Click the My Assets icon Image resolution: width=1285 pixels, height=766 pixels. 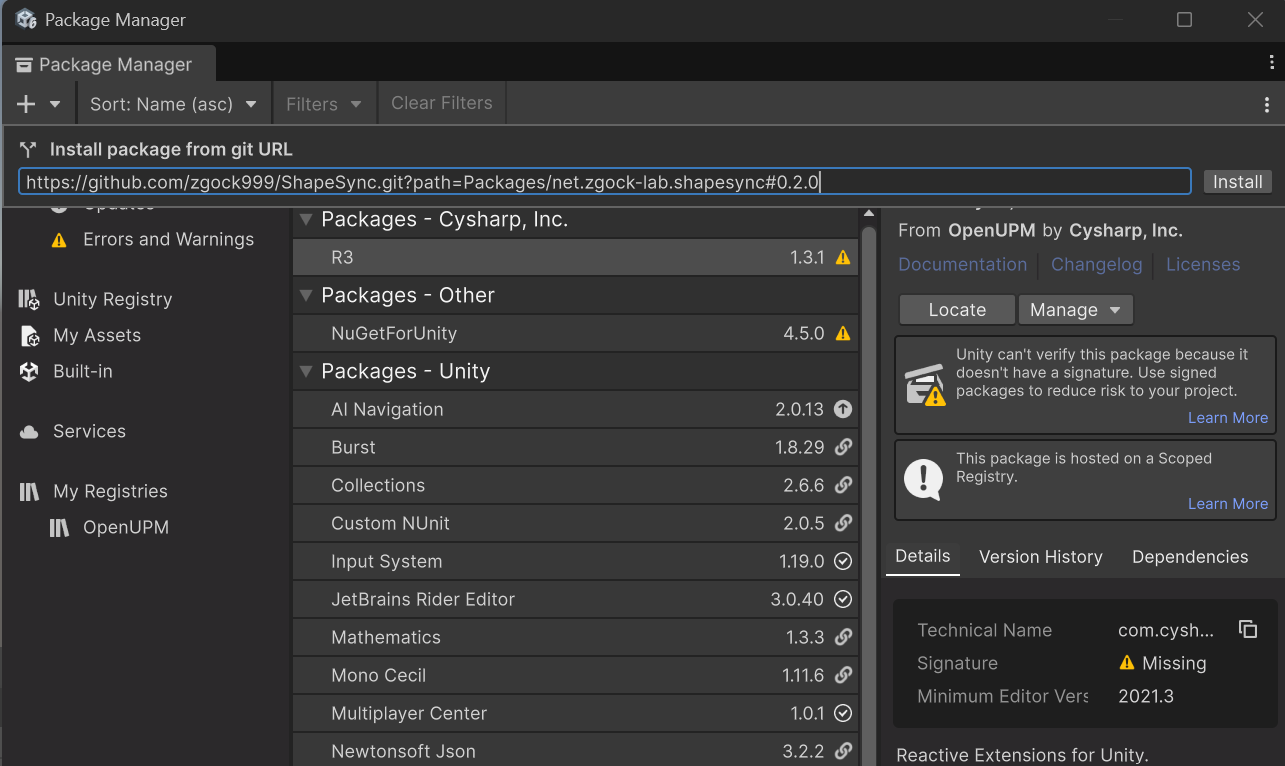click(x=29, y=336)
